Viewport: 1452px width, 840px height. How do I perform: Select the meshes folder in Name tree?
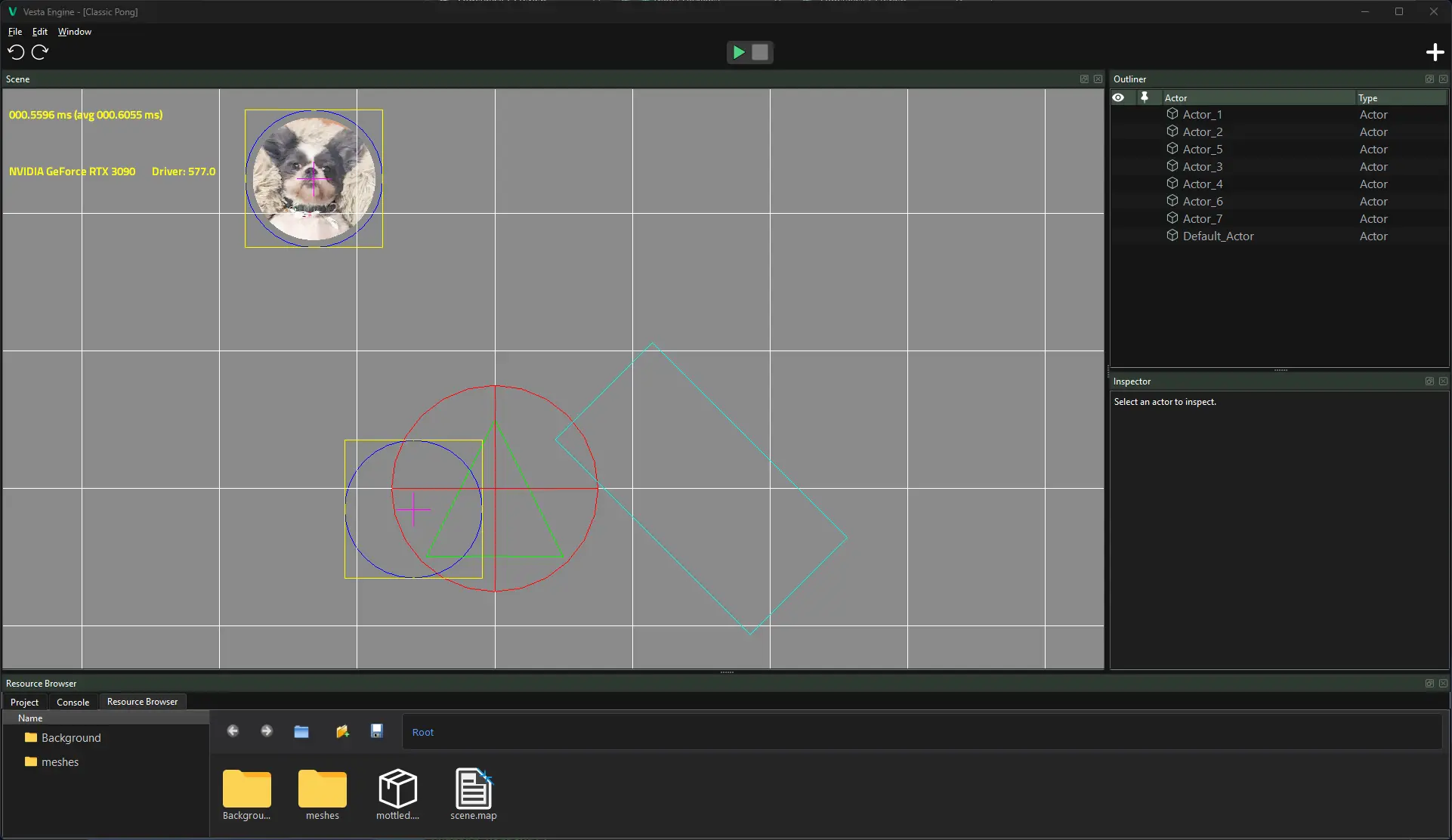(60, 762)
